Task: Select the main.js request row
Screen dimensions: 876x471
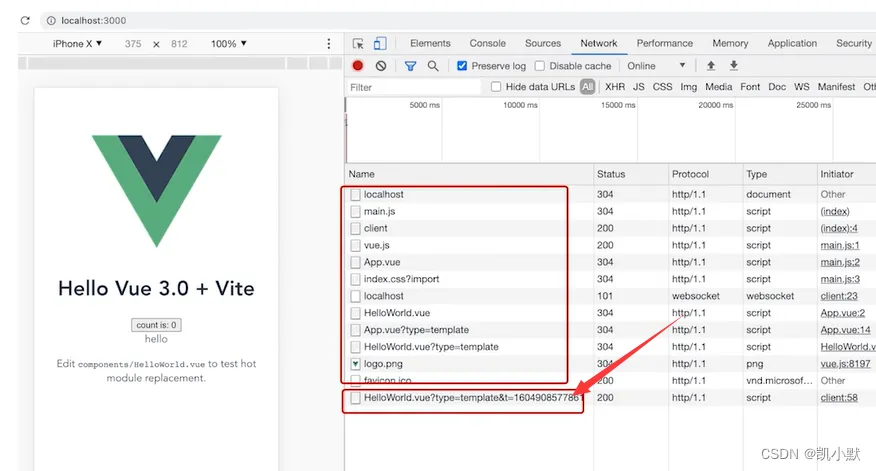Action: click(610, 211)
